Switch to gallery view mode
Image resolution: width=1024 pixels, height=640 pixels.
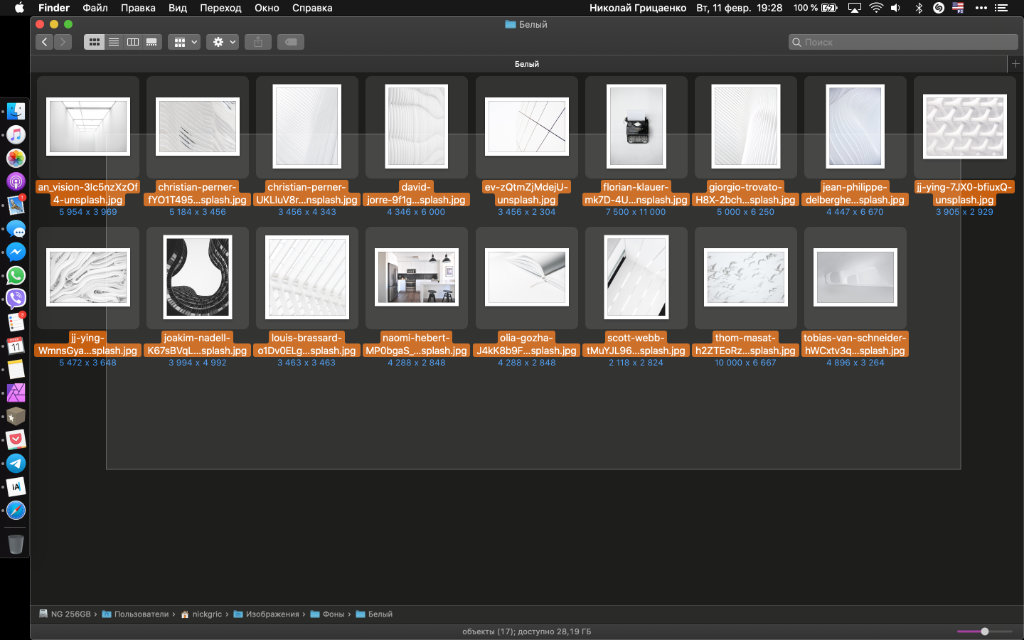click(x=152, y=42)
